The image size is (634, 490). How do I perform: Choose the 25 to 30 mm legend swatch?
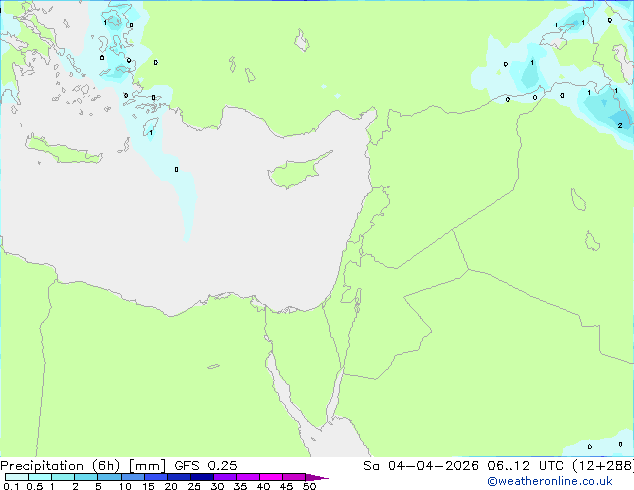[202, 477]
